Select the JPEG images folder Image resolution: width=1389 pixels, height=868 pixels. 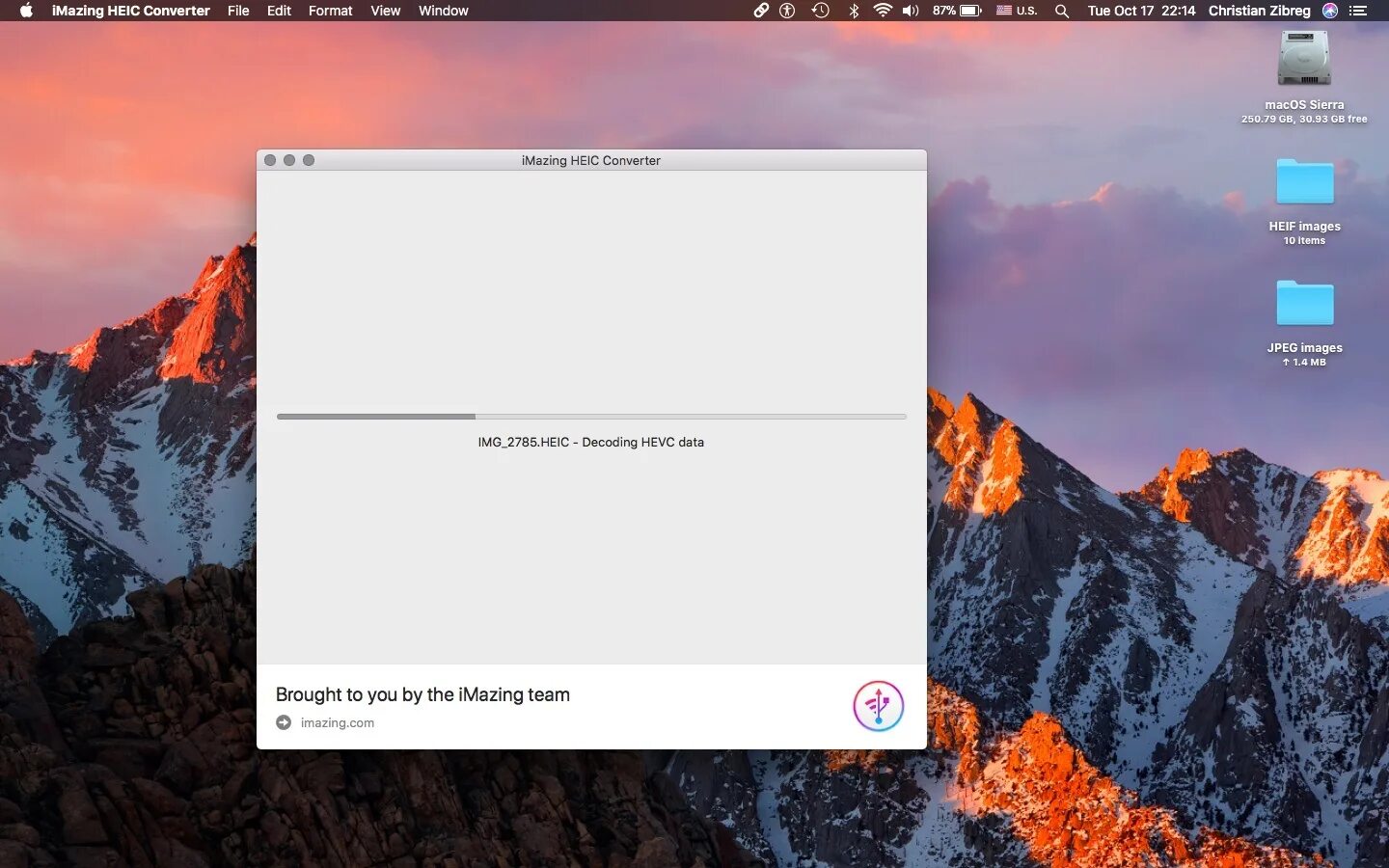[x=1304, y=303]
